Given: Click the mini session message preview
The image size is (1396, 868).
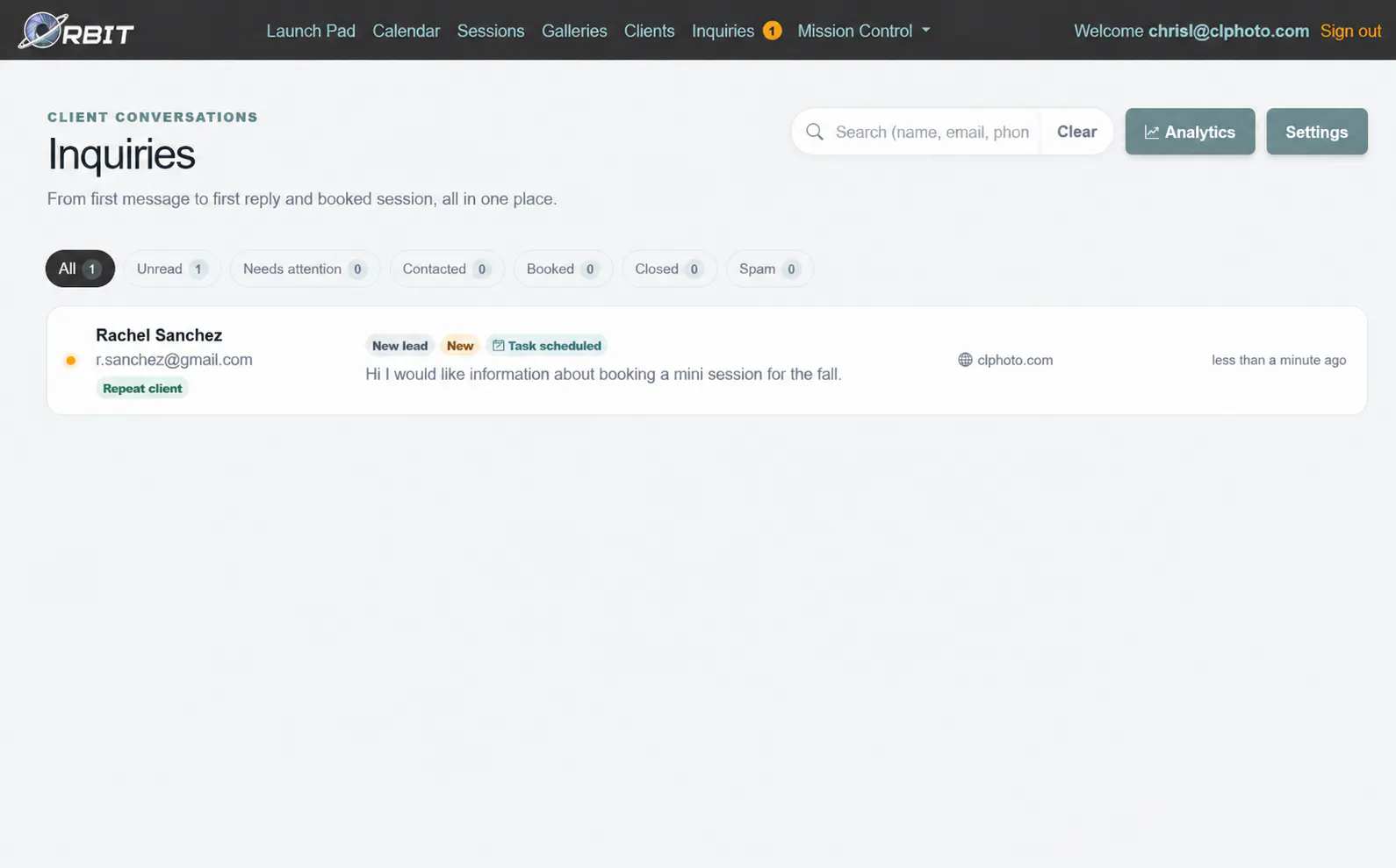Looking at the screenshot, I should coord(603,374).
